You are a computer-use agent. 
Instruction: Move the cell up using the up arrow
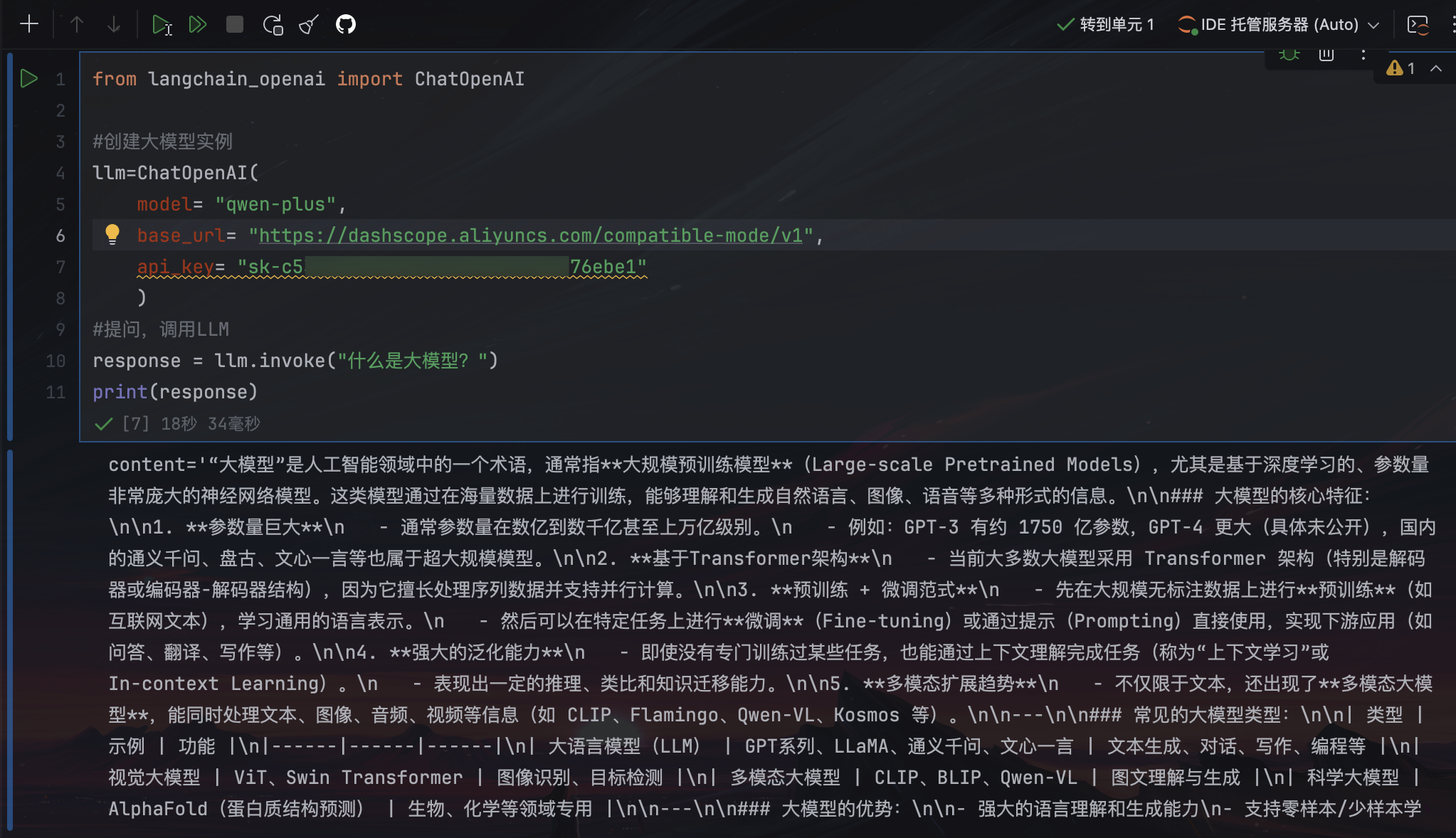pyautogui.click(x=77, y=23)
